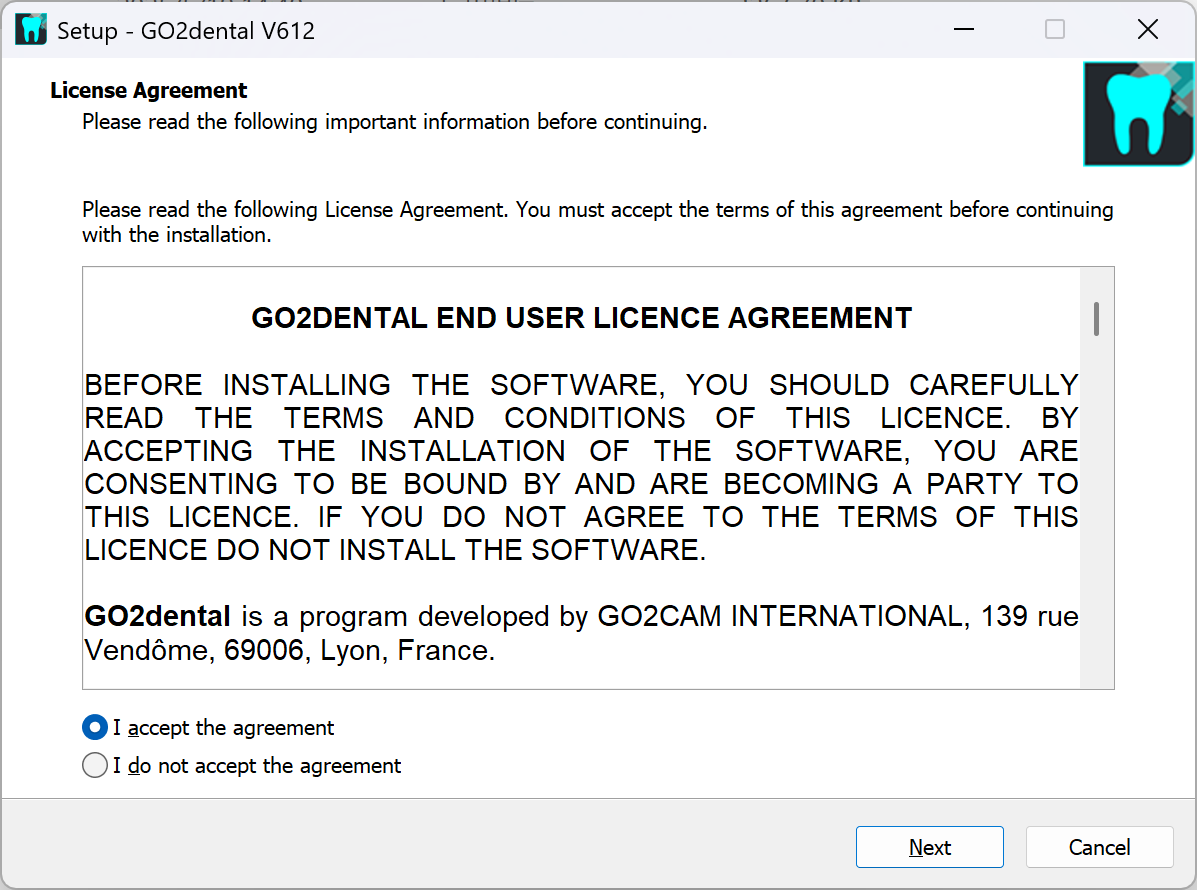The image size is (1197, 890).
Task: Select the accept agreement radio button
Action: [95, 727]
